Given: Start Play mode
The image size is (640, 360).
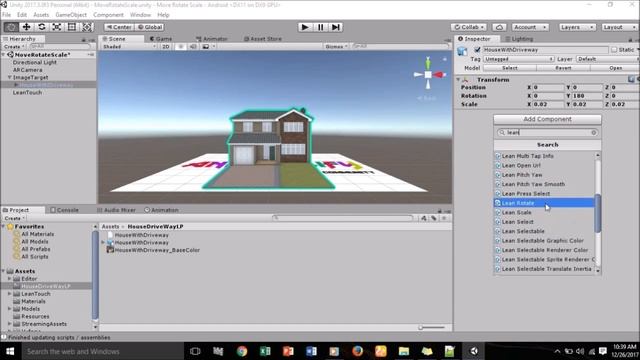Looking at the screenshot, I should pyautogui.click(x=304, y=27).
